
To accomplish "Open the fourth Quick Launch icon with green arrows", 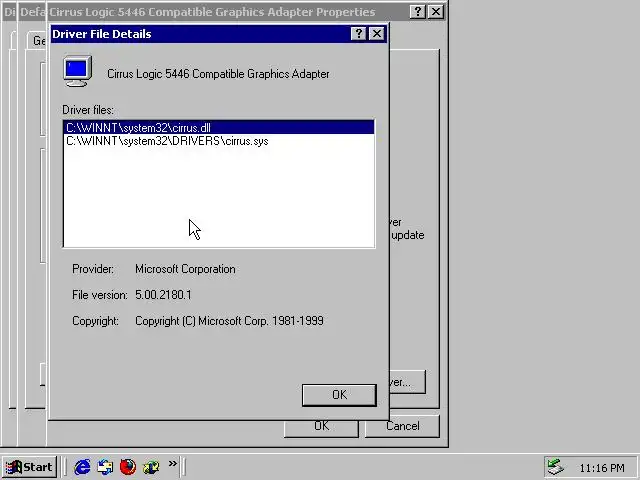I will [151, 467].
